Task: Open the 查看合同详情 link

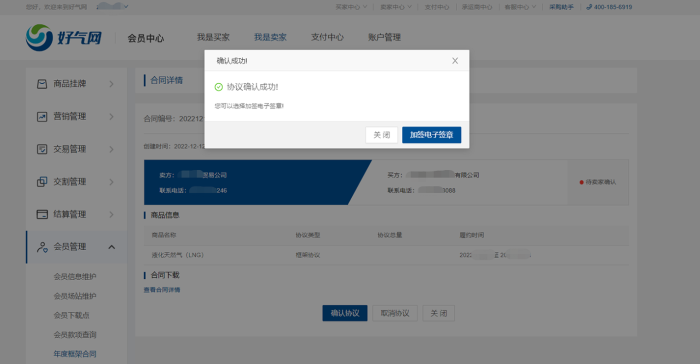Action: tap(162, 290)
